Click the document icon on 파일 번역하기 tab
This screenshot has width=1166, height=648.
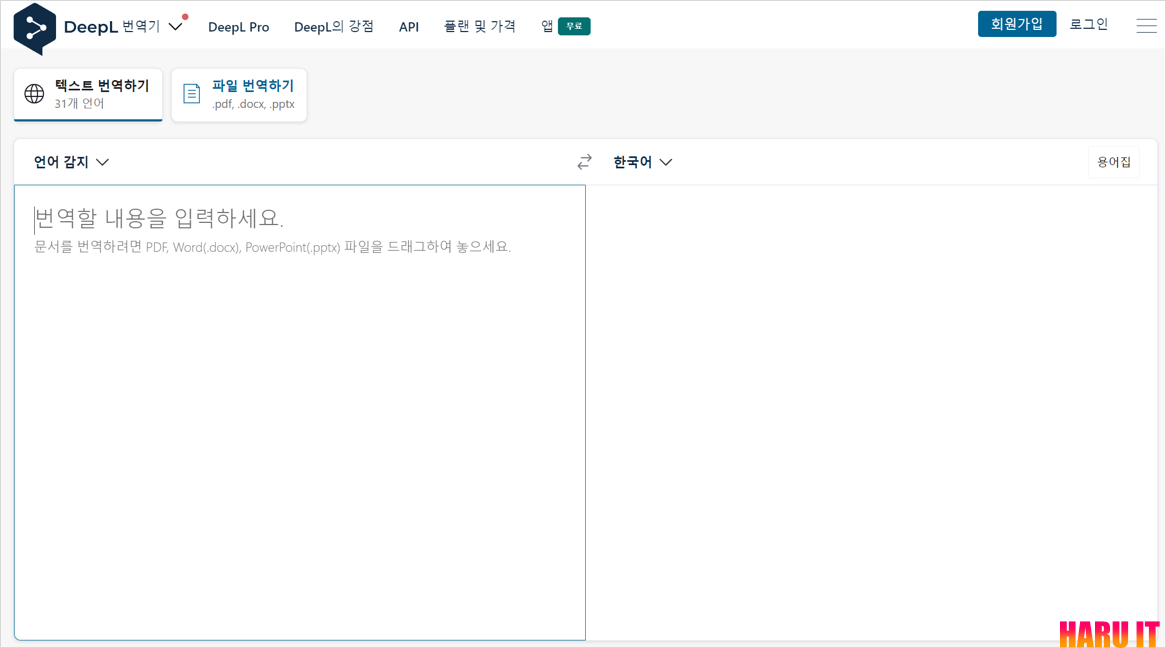tap(191, 92)
